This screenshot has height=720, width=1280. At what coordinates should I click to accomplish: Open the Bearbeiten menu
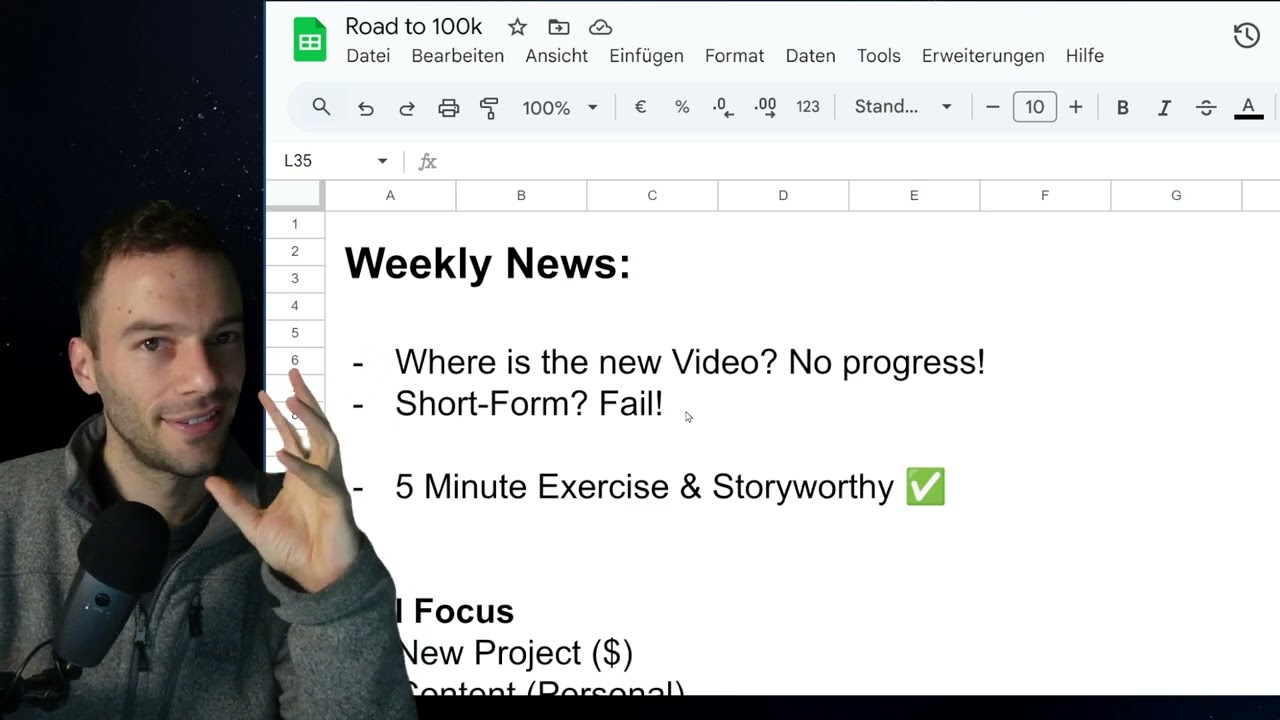[x=457, y=56]
